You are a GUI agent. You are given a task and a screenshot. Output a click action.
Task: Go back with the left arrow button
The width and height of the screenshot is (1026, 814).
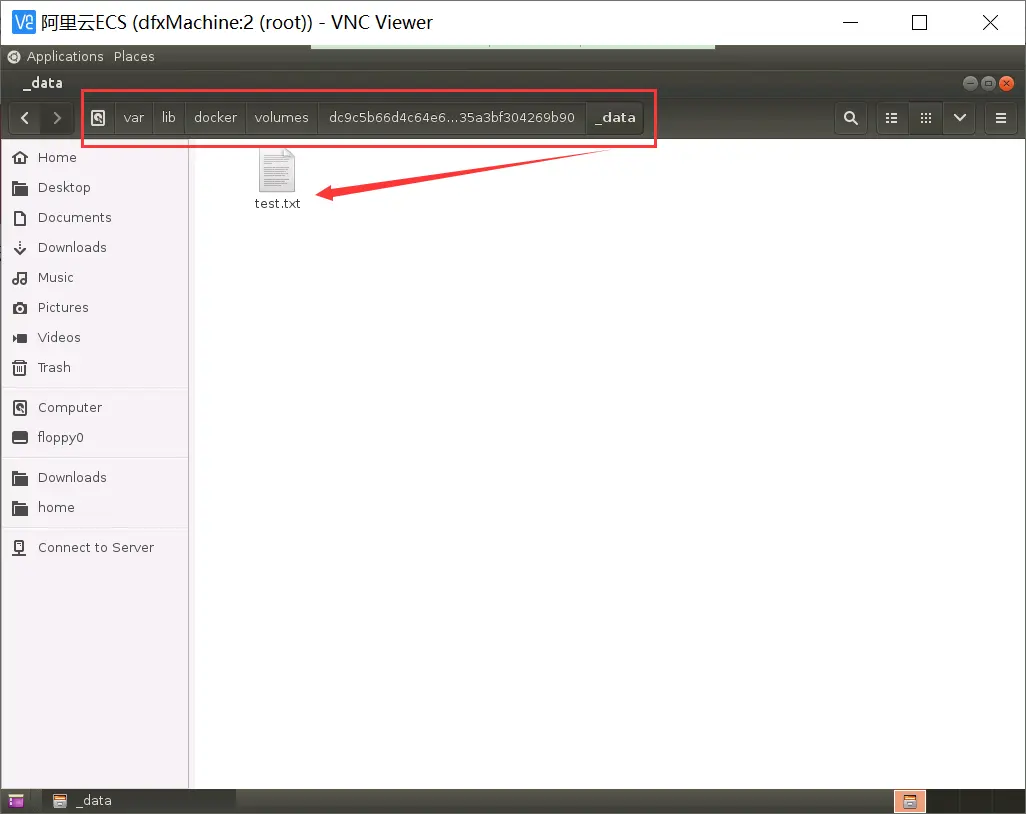(25, 118)
